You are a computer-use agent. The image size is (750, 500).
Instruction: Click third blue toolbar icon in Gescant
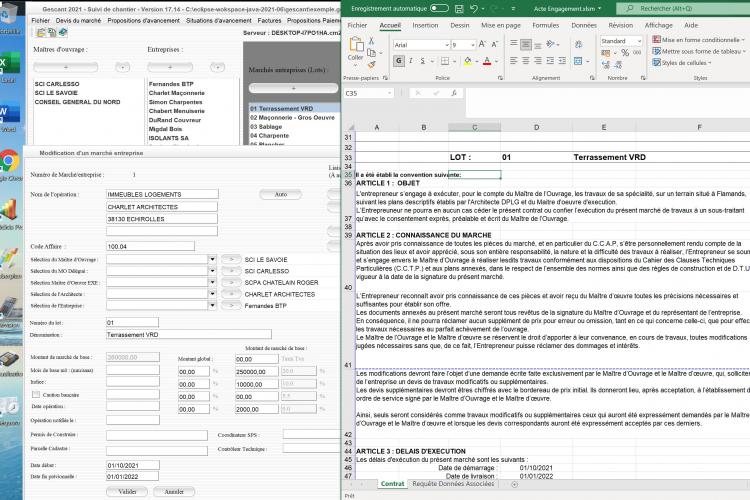[63, 33]
